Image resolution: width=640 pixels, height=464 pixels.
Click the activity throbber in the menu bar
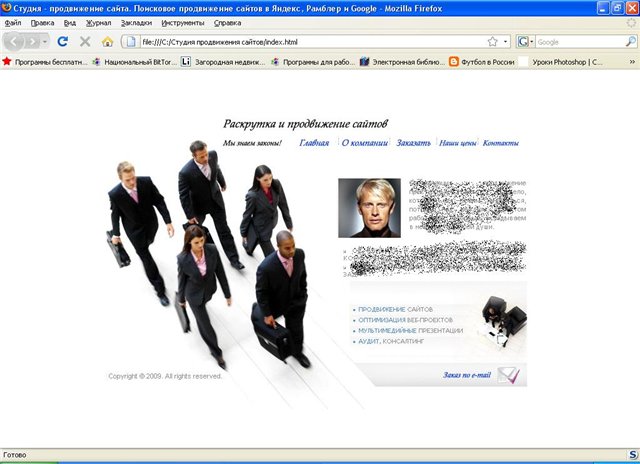631,23
